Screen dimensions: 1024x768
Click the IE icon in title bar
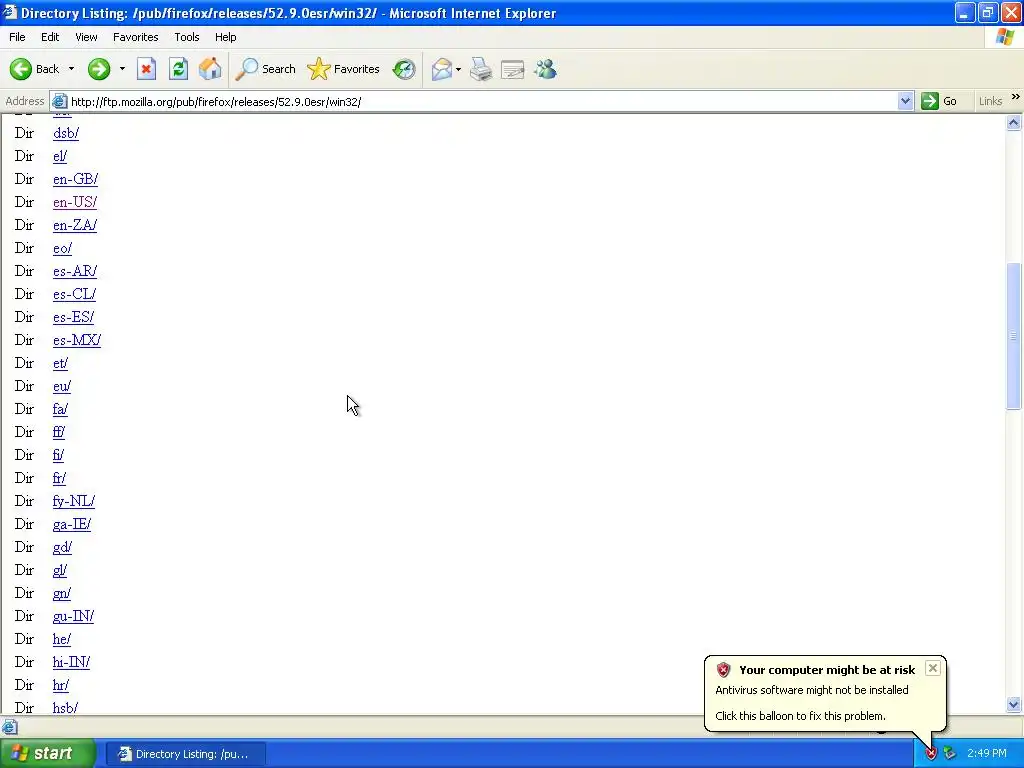tap(10, 12)
